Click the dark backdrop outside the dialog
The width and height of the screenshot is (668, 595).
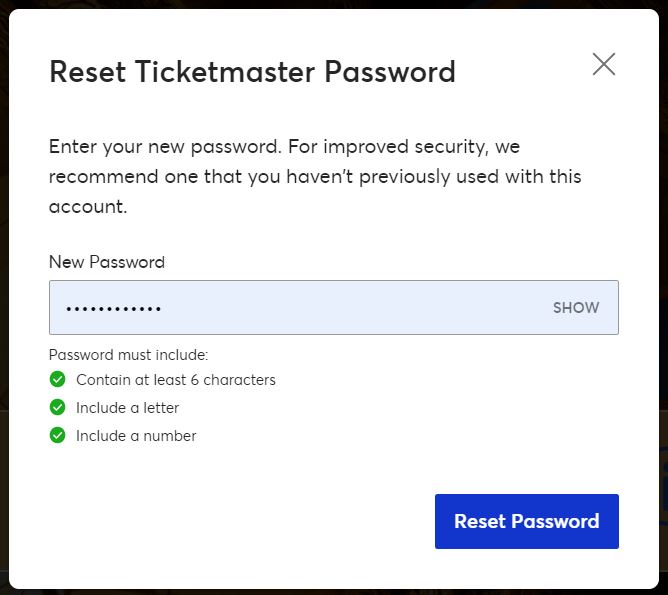[3, 298]
